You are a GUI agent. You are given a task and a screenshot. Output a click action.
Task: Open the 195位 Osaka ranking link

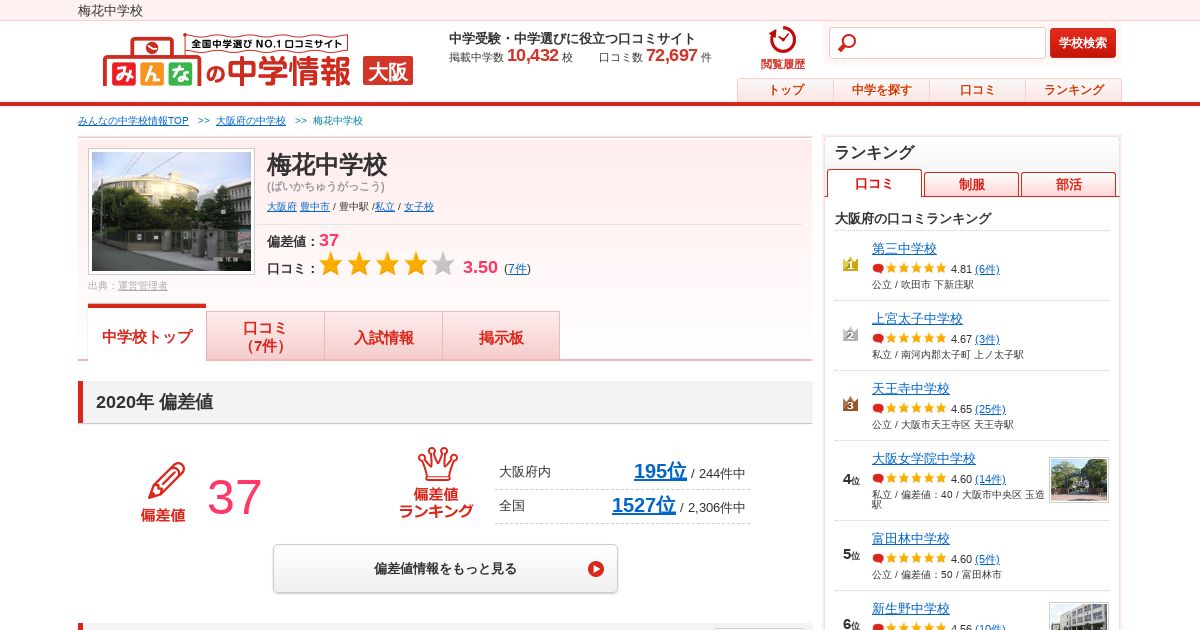pos(660,471)
